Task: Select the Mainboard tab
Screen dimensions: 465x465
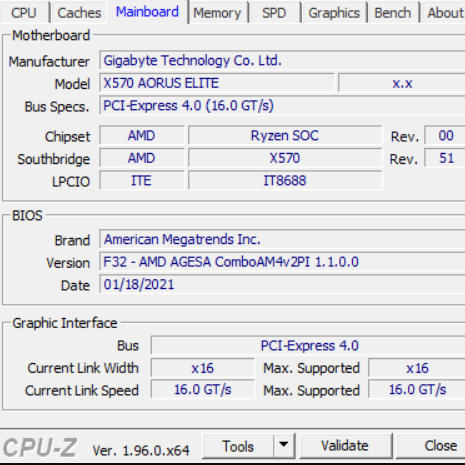Action: [148, 12]
